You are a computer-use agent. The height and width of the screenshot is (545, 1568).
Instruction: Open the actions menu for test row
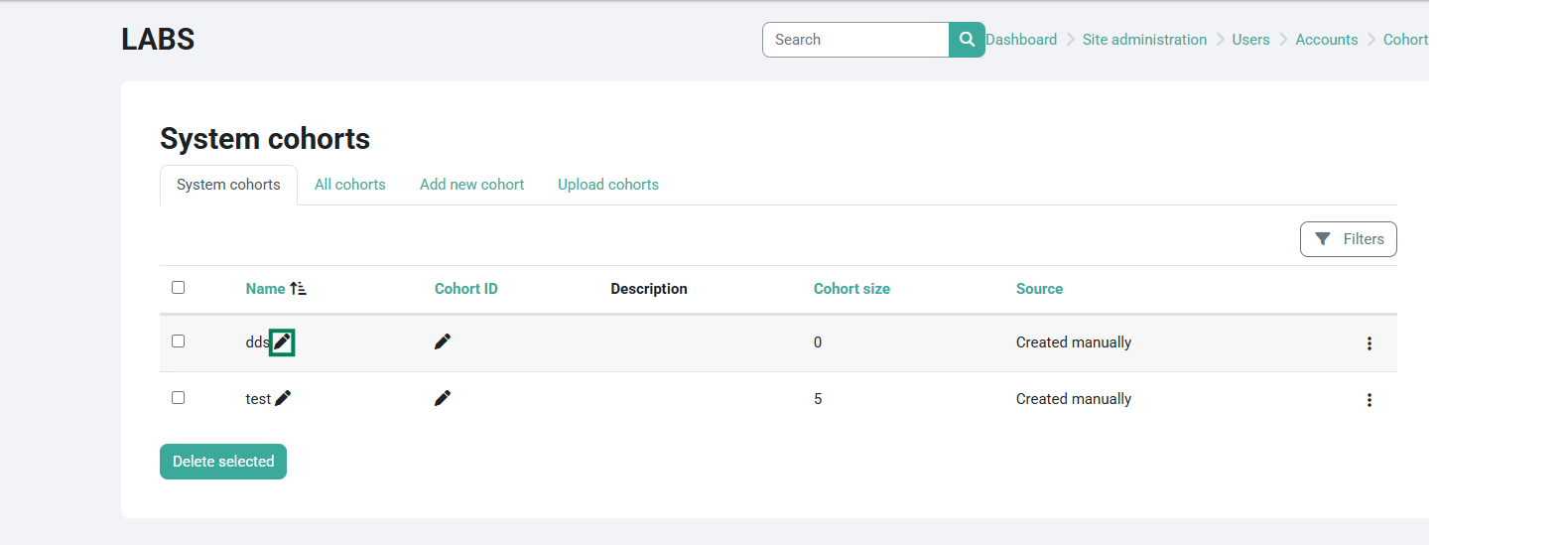pyautogui.click(x=1369, y=400)
